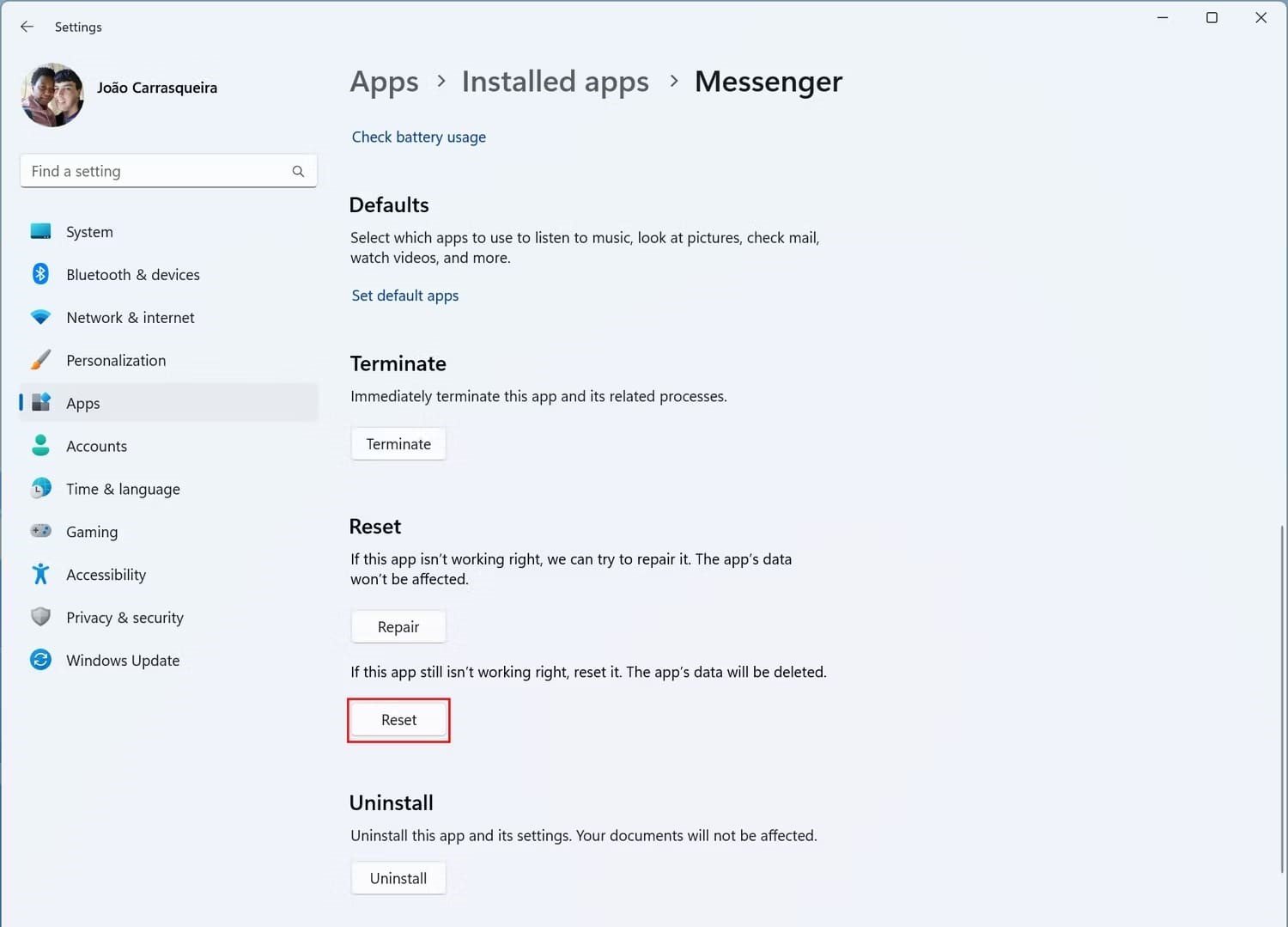Reset the Messenger app data
The image size is (1288, 927).
tap(398, 720)
